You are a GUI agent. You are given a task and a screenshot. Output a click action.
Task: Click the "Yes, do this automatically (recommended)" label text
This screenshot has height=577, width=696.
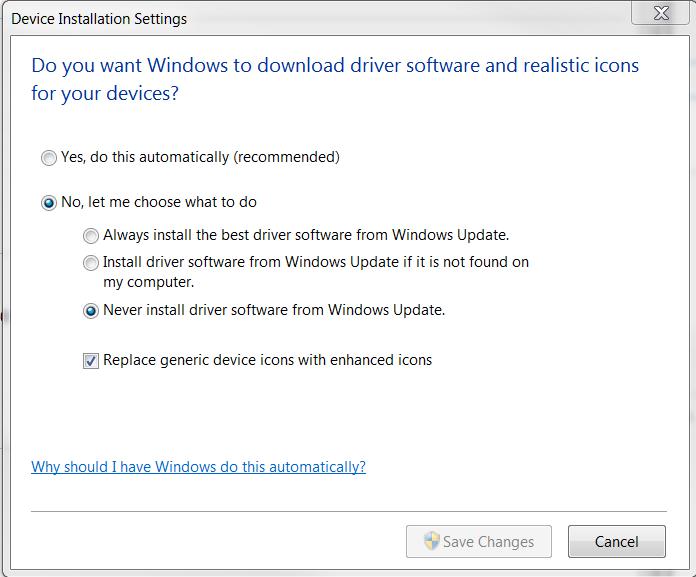pyautogui.click(x=200, y=157)
